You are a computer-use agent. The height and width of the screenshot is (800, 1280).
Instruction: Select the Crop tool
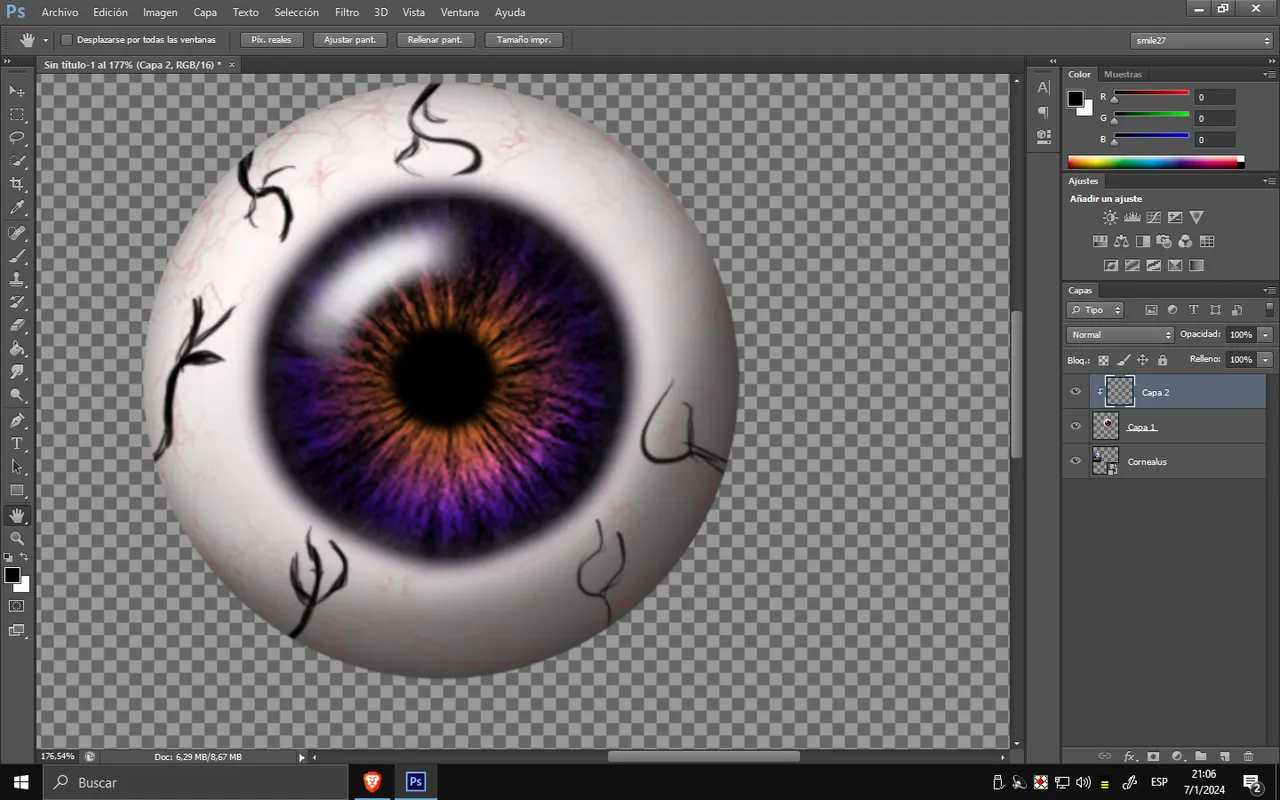coord(17,185)
